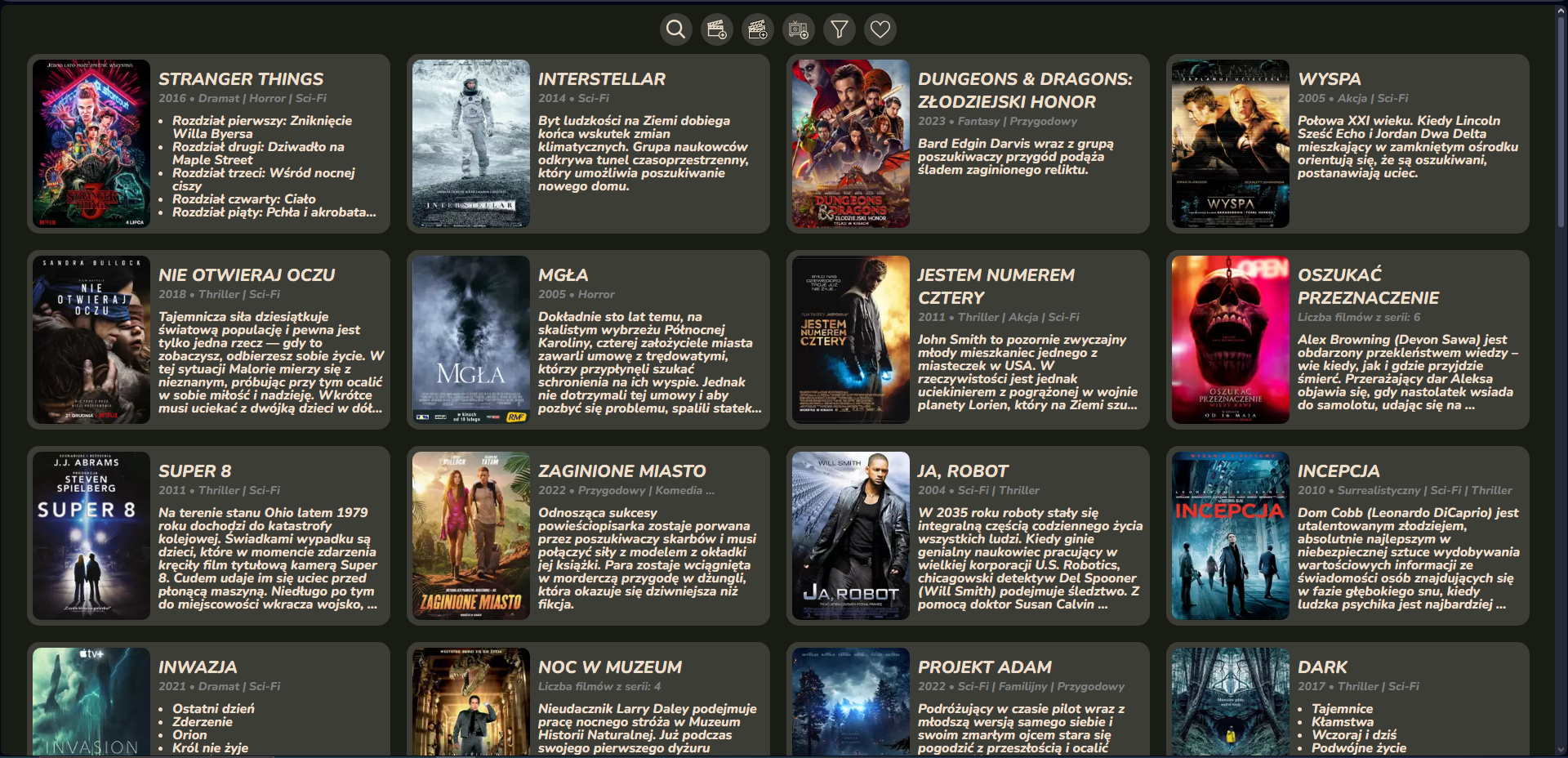Select Inwazja episode 'Zderzenie'

point(203,722)
